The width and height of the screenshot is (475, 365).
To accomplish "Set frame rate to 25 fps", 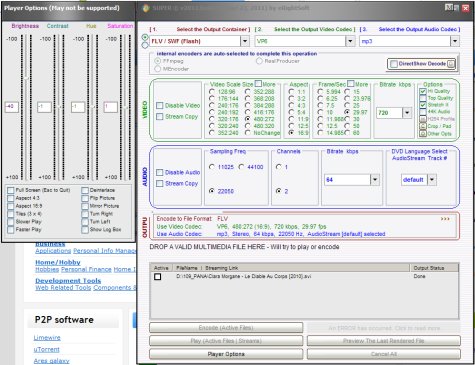I will [347, 105].
